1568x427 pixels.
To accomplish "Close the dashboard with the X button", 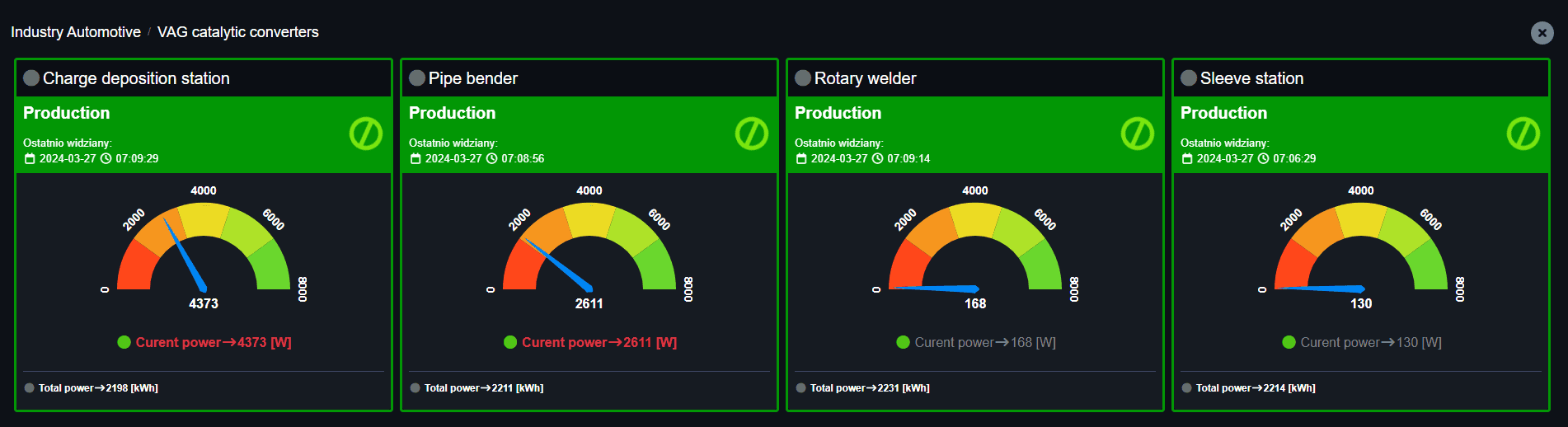I will pyautogui.click(x=1542, y=33).
